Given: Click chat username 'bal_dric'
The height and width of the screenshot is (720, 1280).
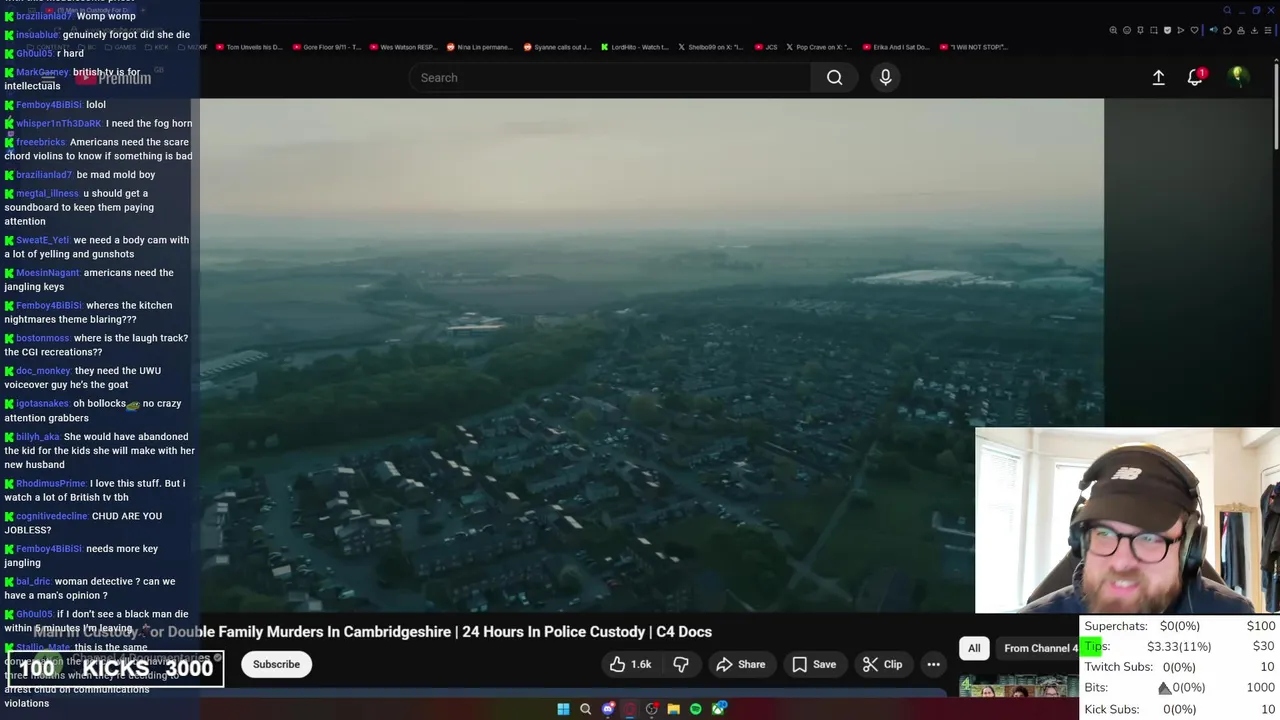Looking at the screenshot, I should click(33, 582).
